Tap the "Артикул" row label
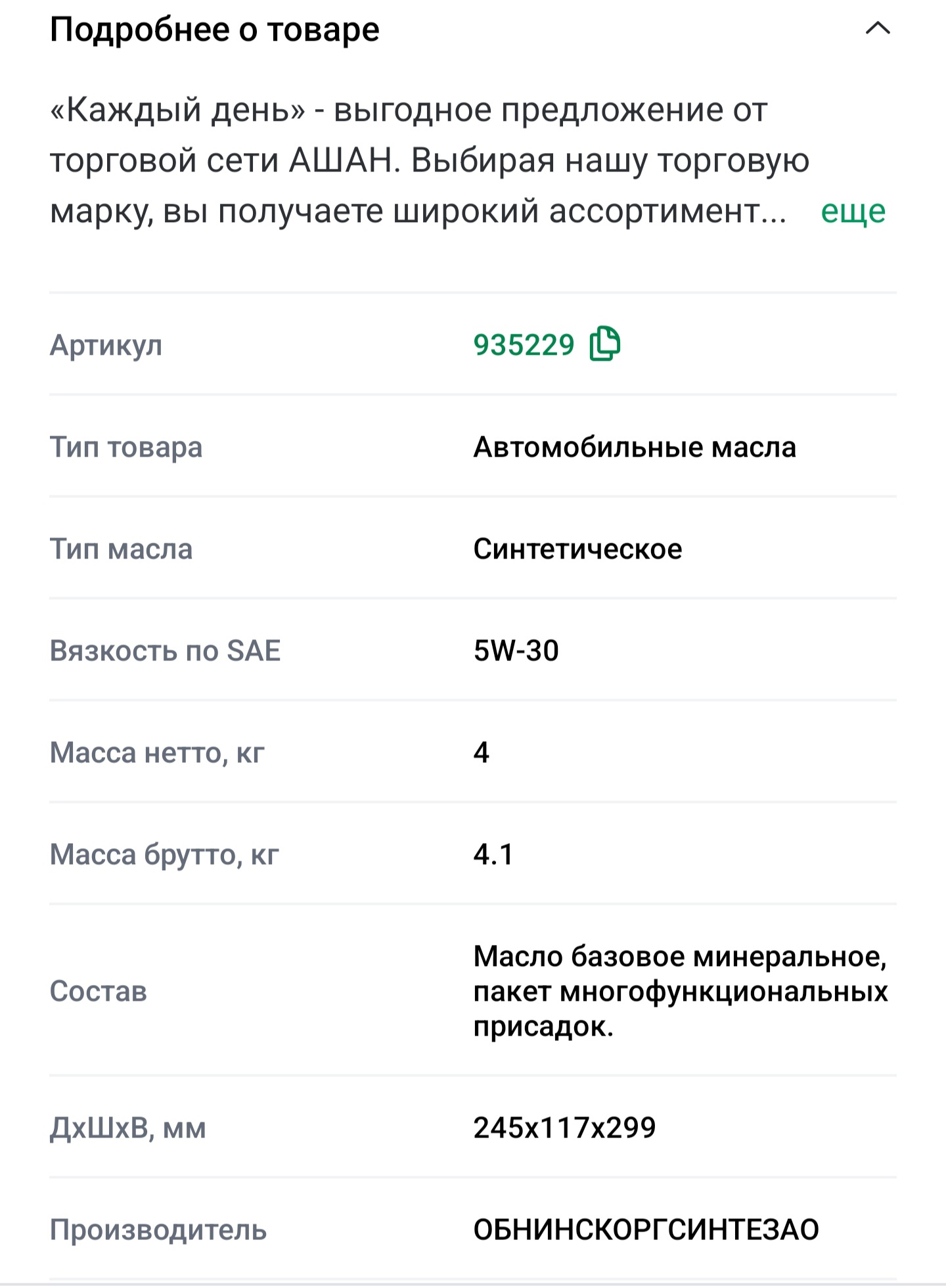946x1288 pixels. [106, 345]
